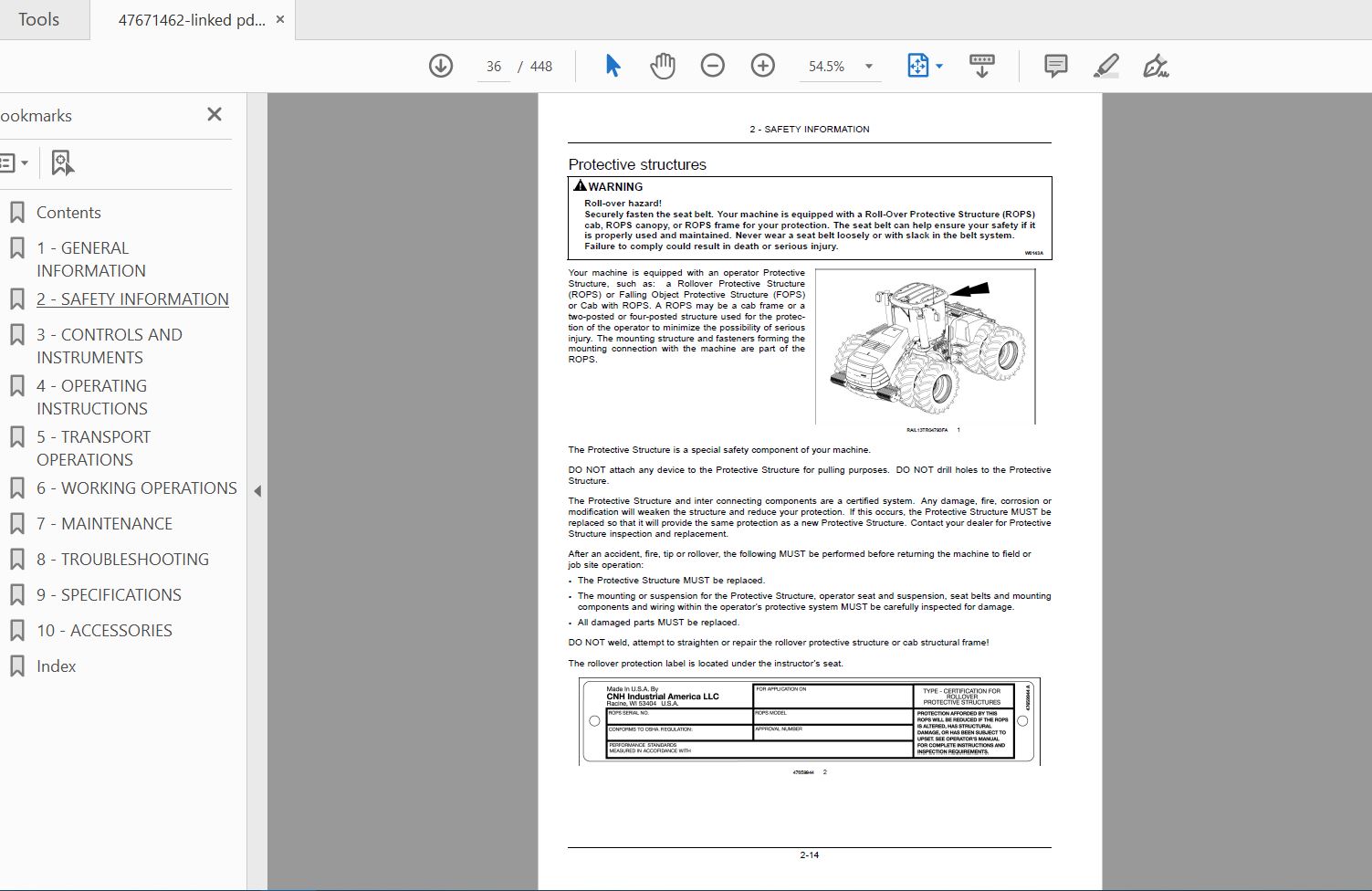Zoom out with the minus icon
Screen dimensions: 1372x891
click(x=712, y=66)
